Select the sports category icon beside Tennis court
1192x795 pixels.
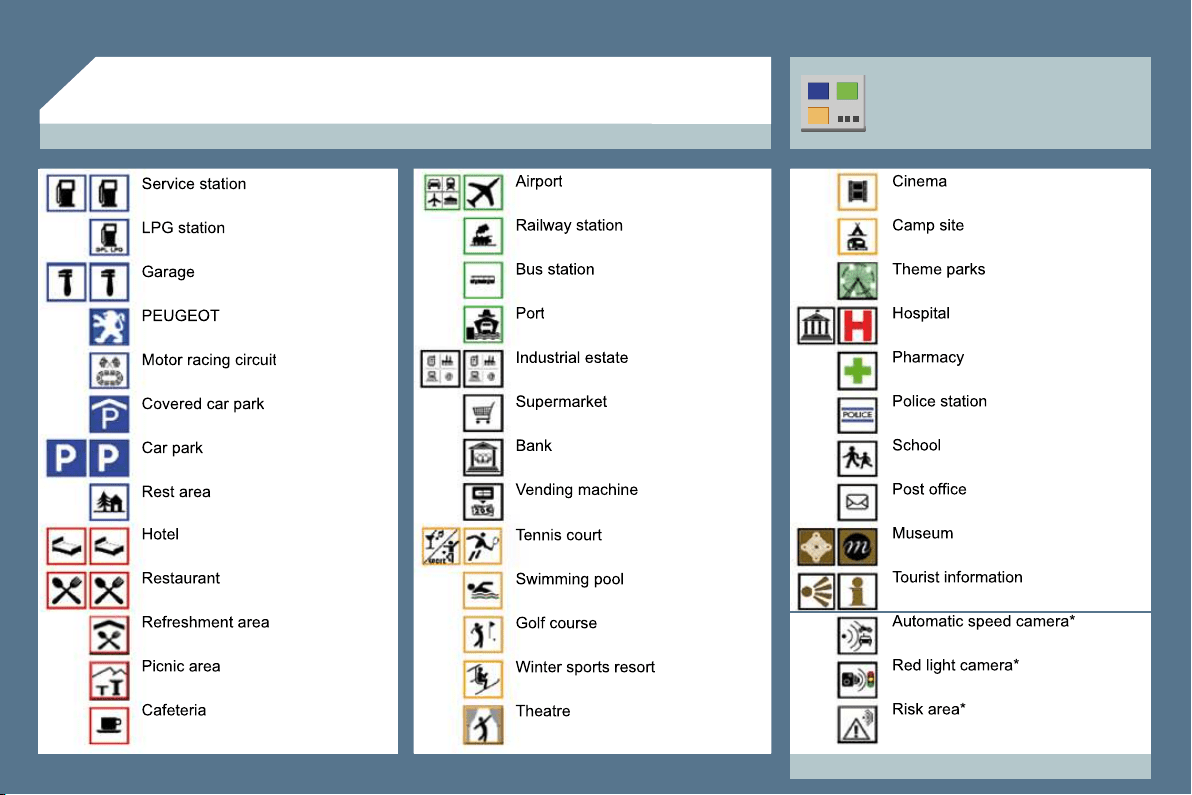(x=442, y=546)
